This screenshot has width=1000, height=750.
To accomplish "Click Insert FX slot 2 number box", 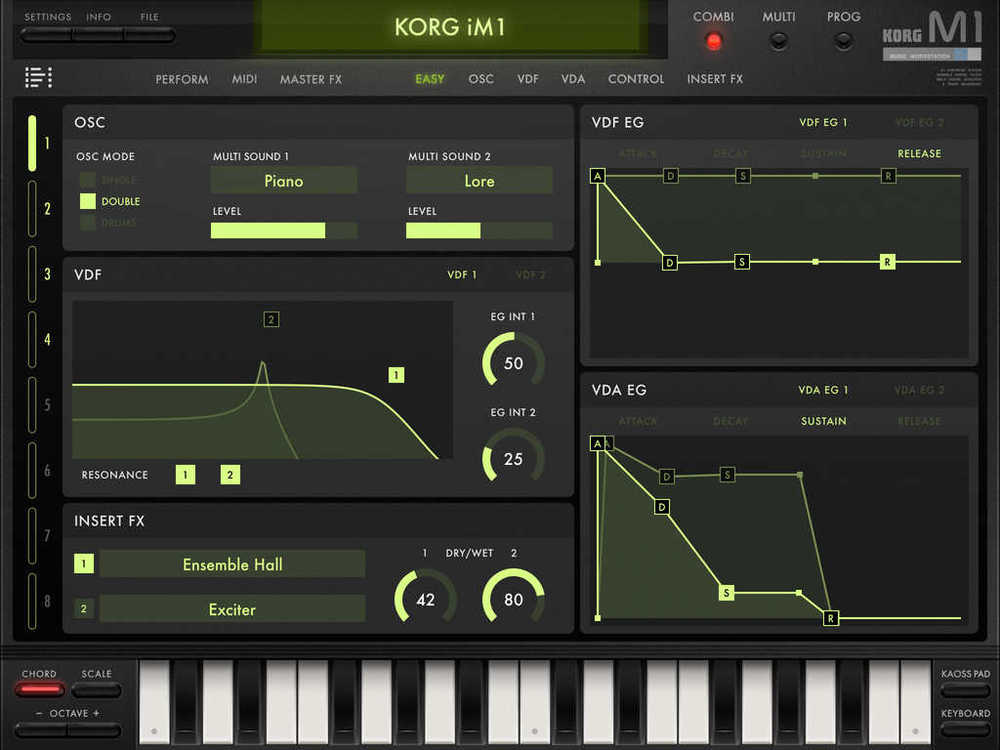I will (84, 609).
